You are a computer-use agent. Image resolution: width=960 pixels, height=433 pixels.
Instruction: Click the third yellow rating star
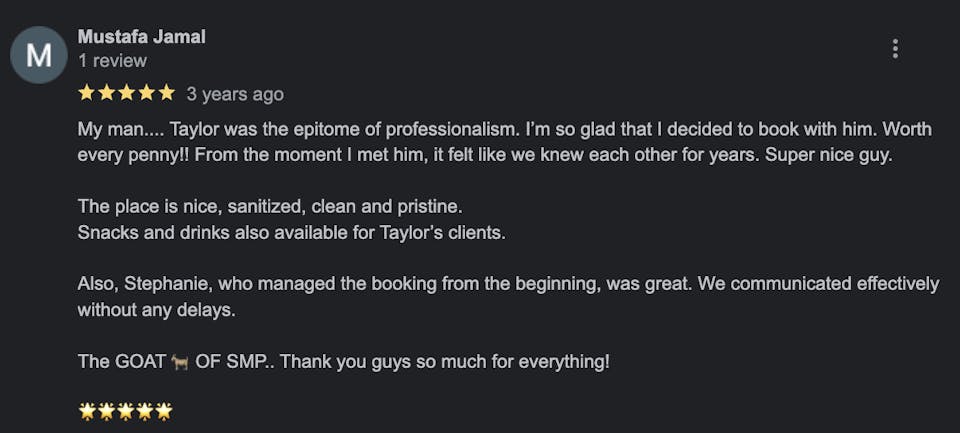[126, 93]
